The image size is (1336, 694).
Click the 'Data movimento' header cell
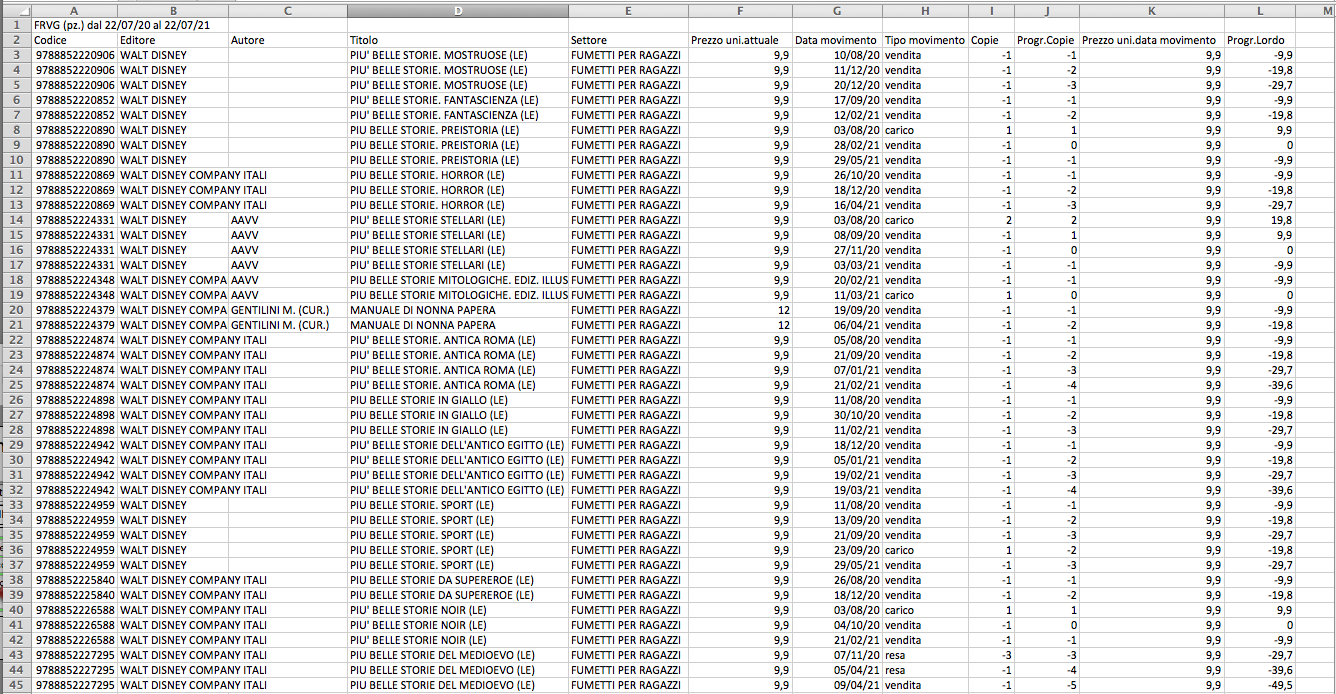pos(836,40)
